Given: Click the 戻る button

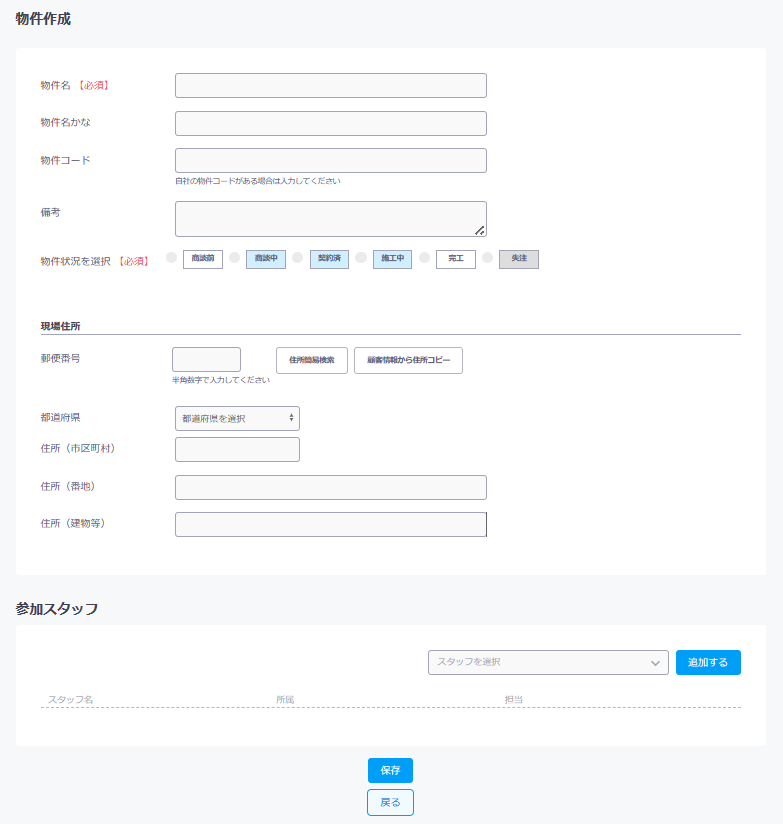Looking at the screenshot, I should (x=390, y=802).
